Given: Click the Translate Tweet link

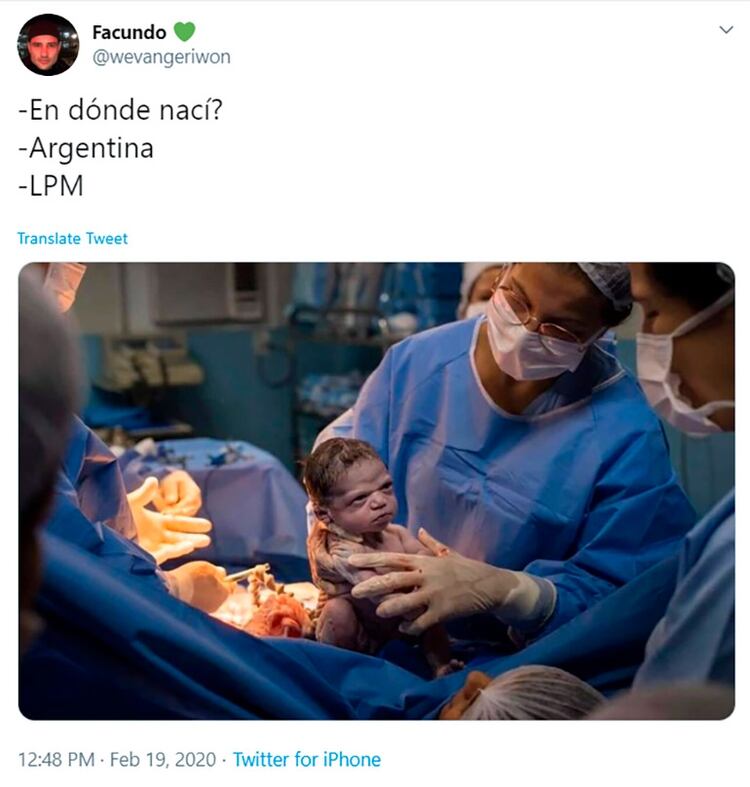Looking at the screenshot, I should pyautogui.click(x=72, y=238).
